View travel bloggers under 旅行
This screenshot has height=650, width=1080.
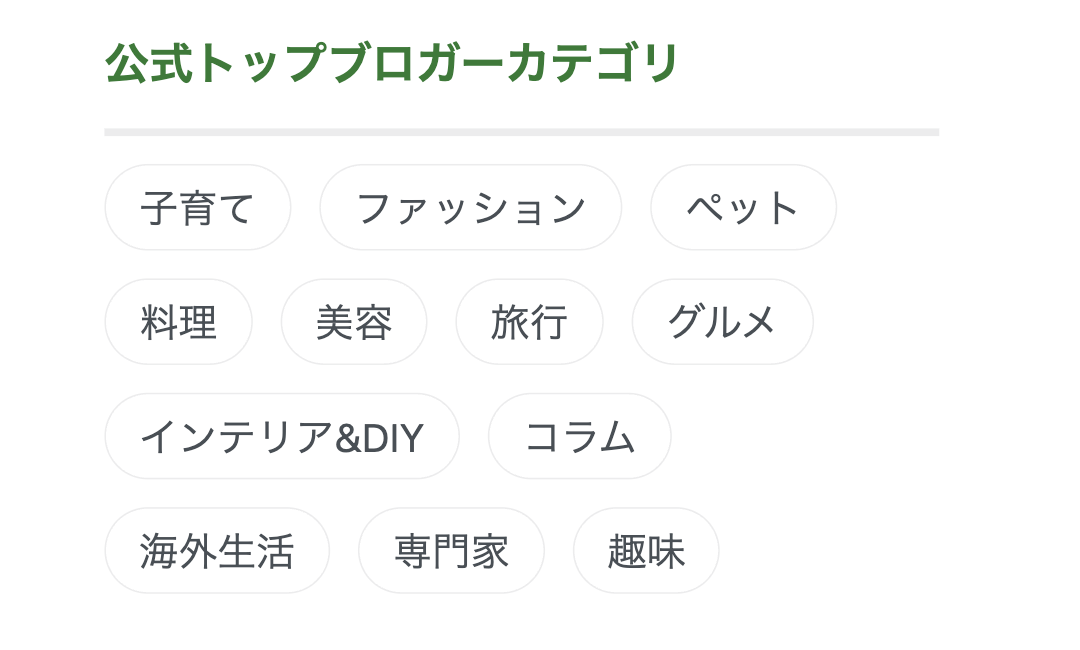coord(529,322)
